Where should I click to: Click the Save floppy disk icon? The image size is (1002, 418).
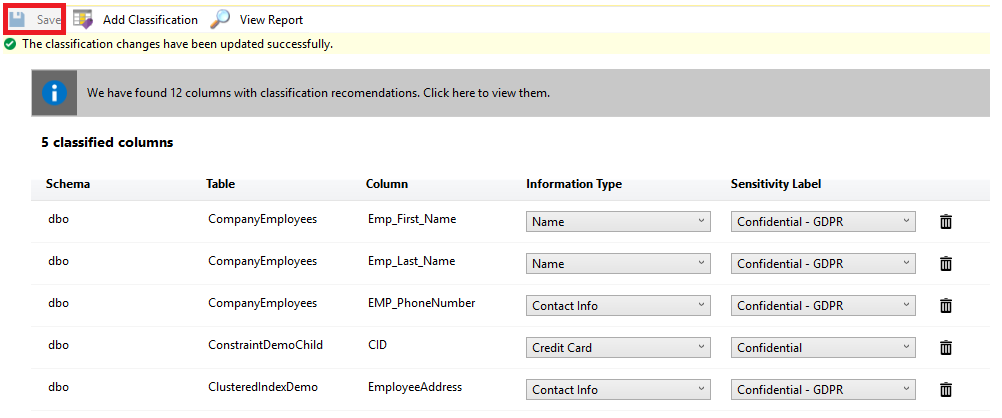(x=17, y=19)
